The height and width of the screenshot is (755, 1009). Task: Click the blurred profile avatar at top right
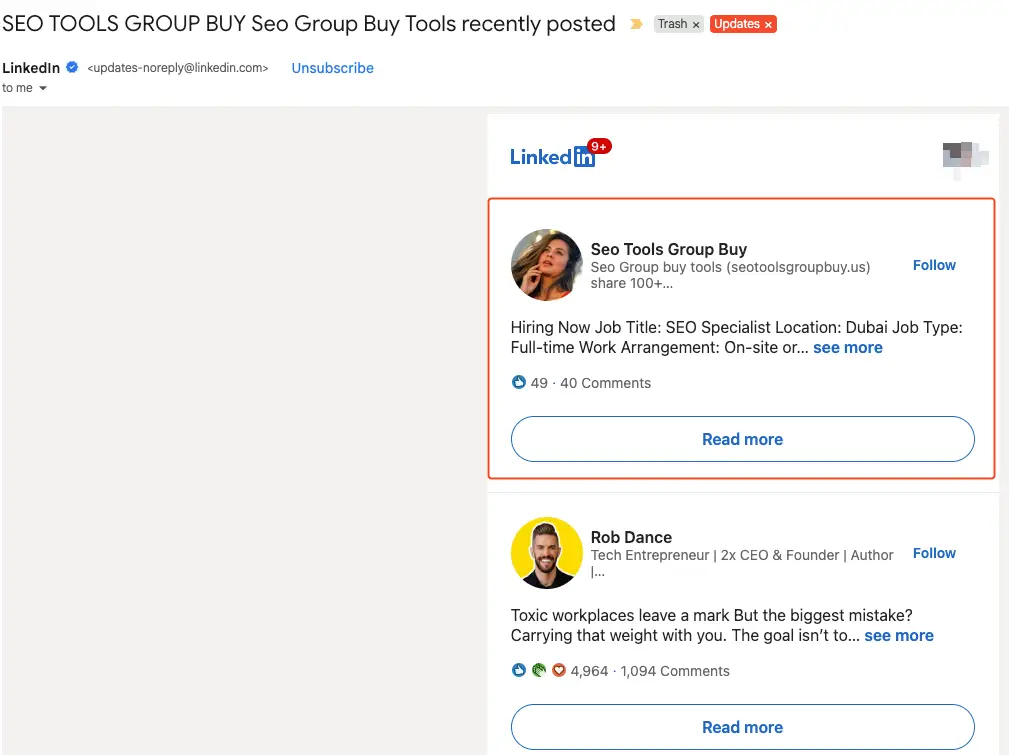pos(964,157)
